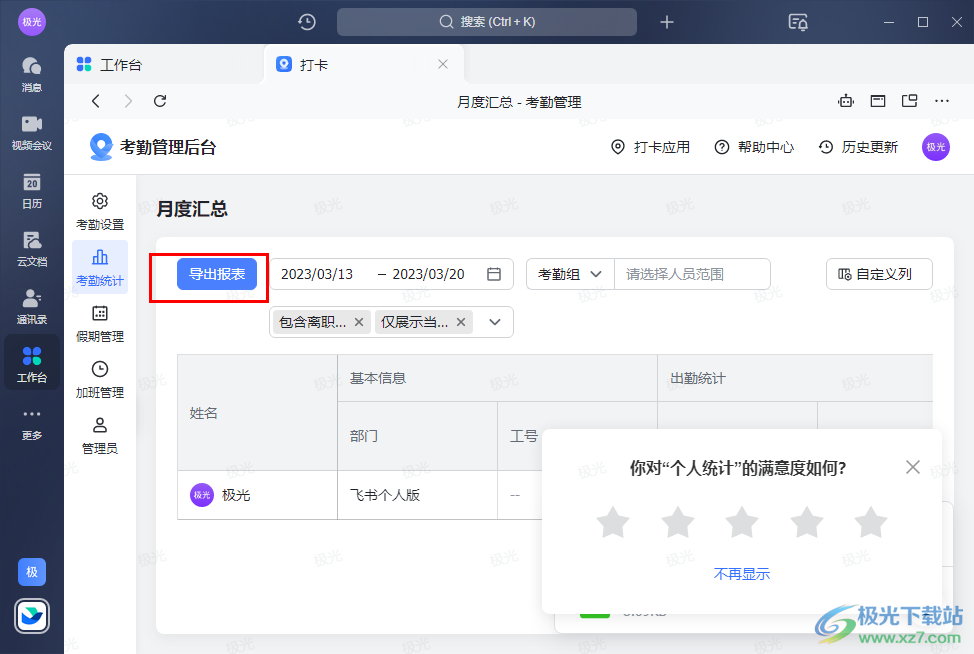
Task: Open Cloud Docs (云文档) in sidebar
Action: pyautogui.click(x=32, y=249)
